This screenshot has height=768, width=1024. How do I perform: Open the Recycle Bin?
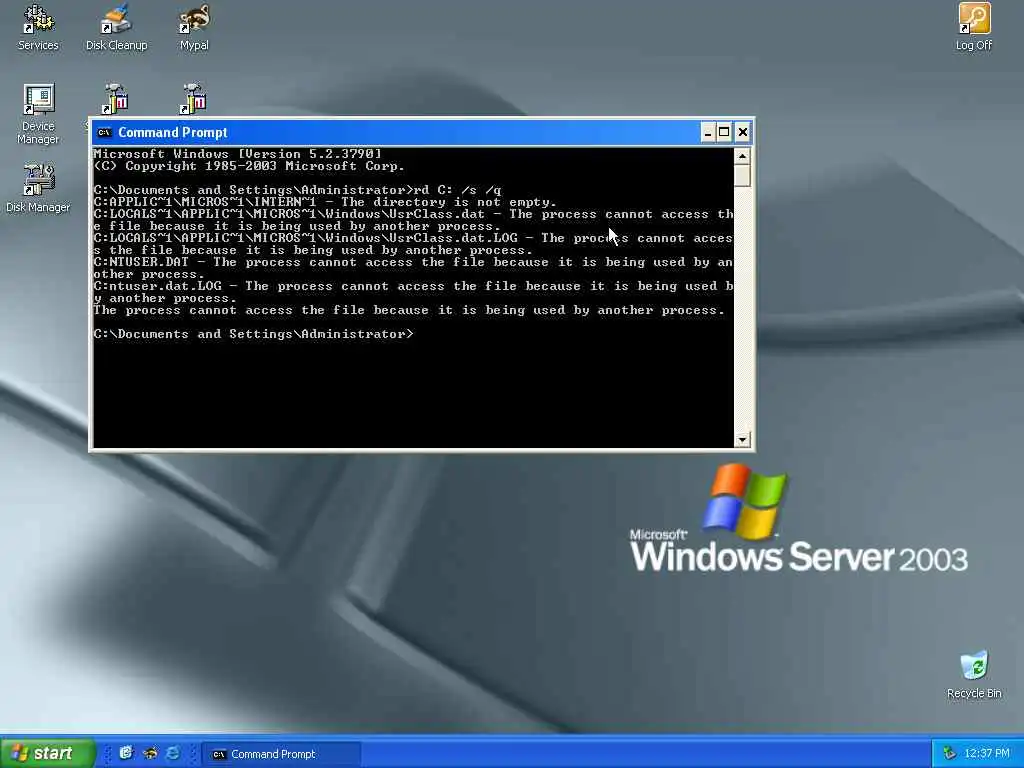[974, 675]
